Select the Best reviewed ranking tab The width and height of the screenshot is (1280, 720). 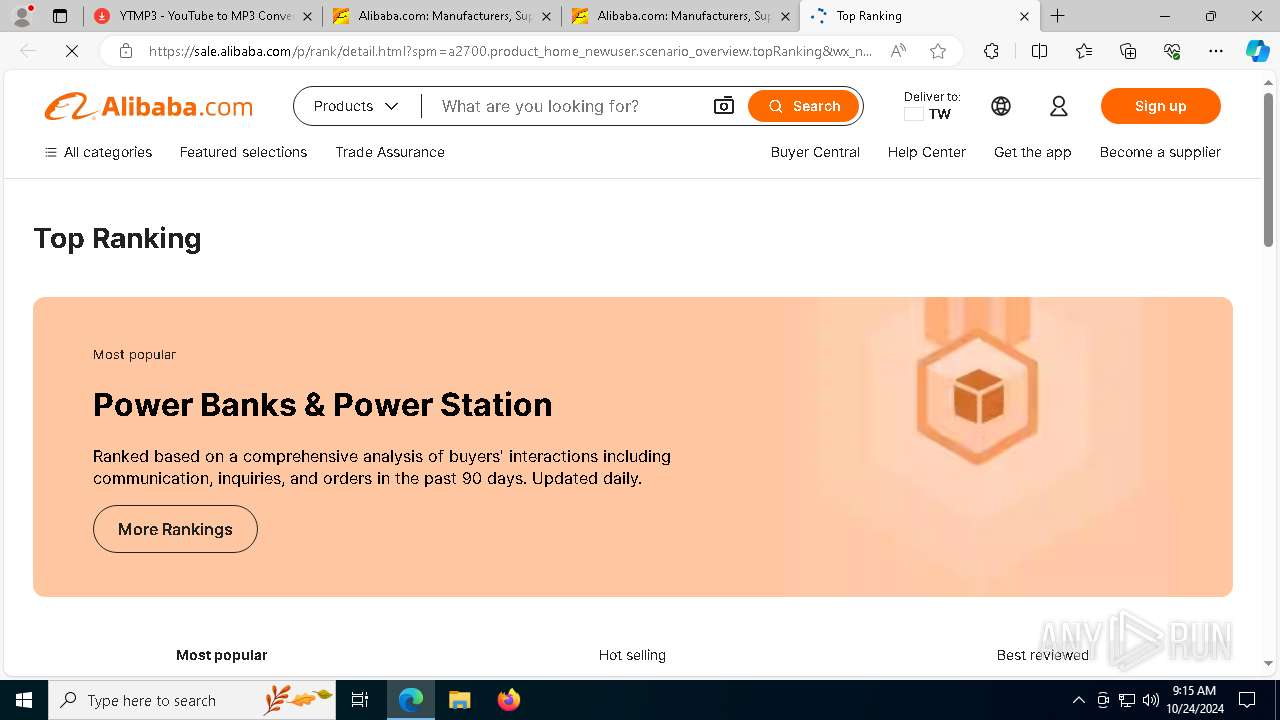coord(1042,655)
